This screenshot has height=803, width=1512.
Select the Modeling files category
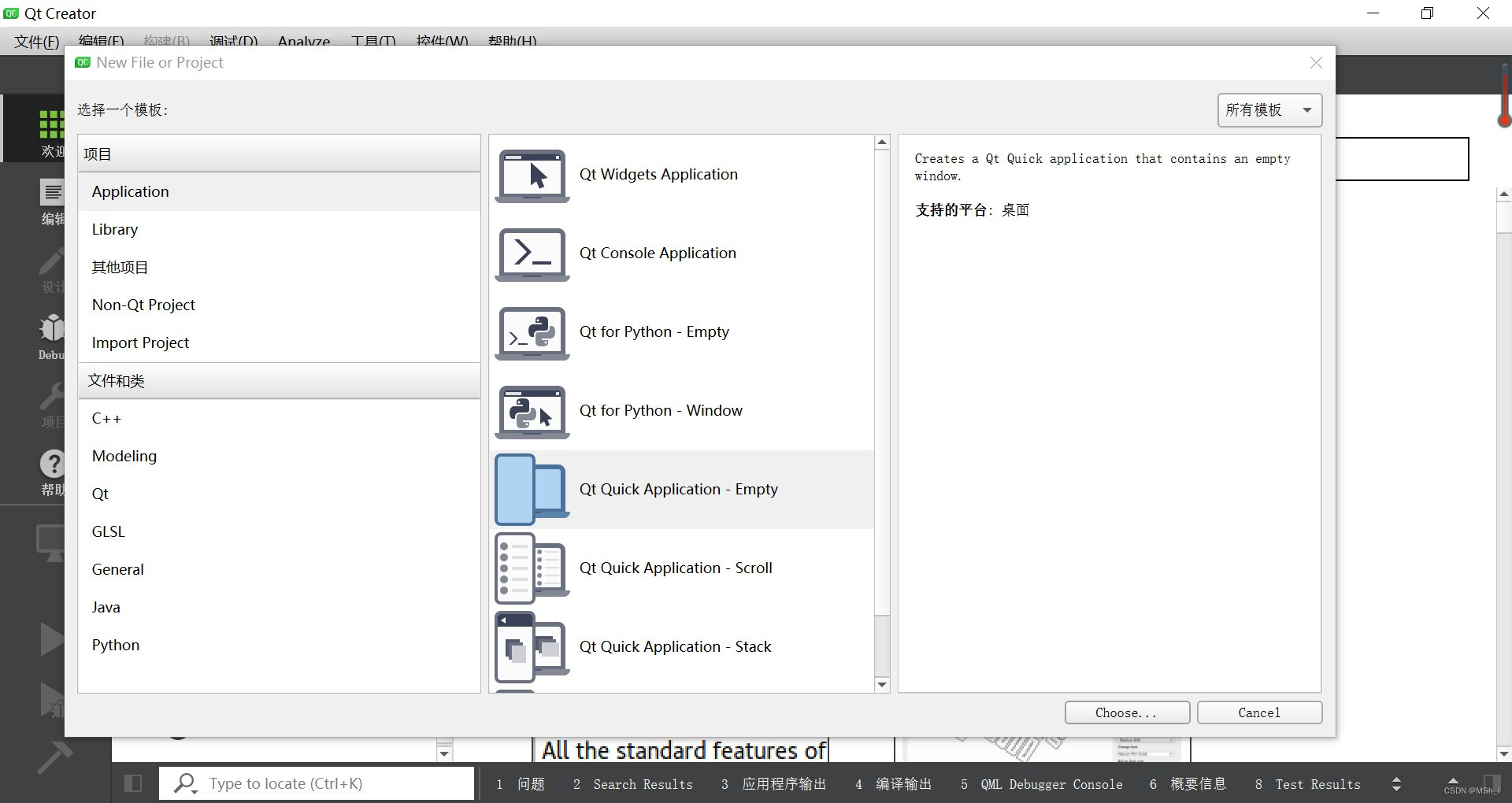(280, 456)
